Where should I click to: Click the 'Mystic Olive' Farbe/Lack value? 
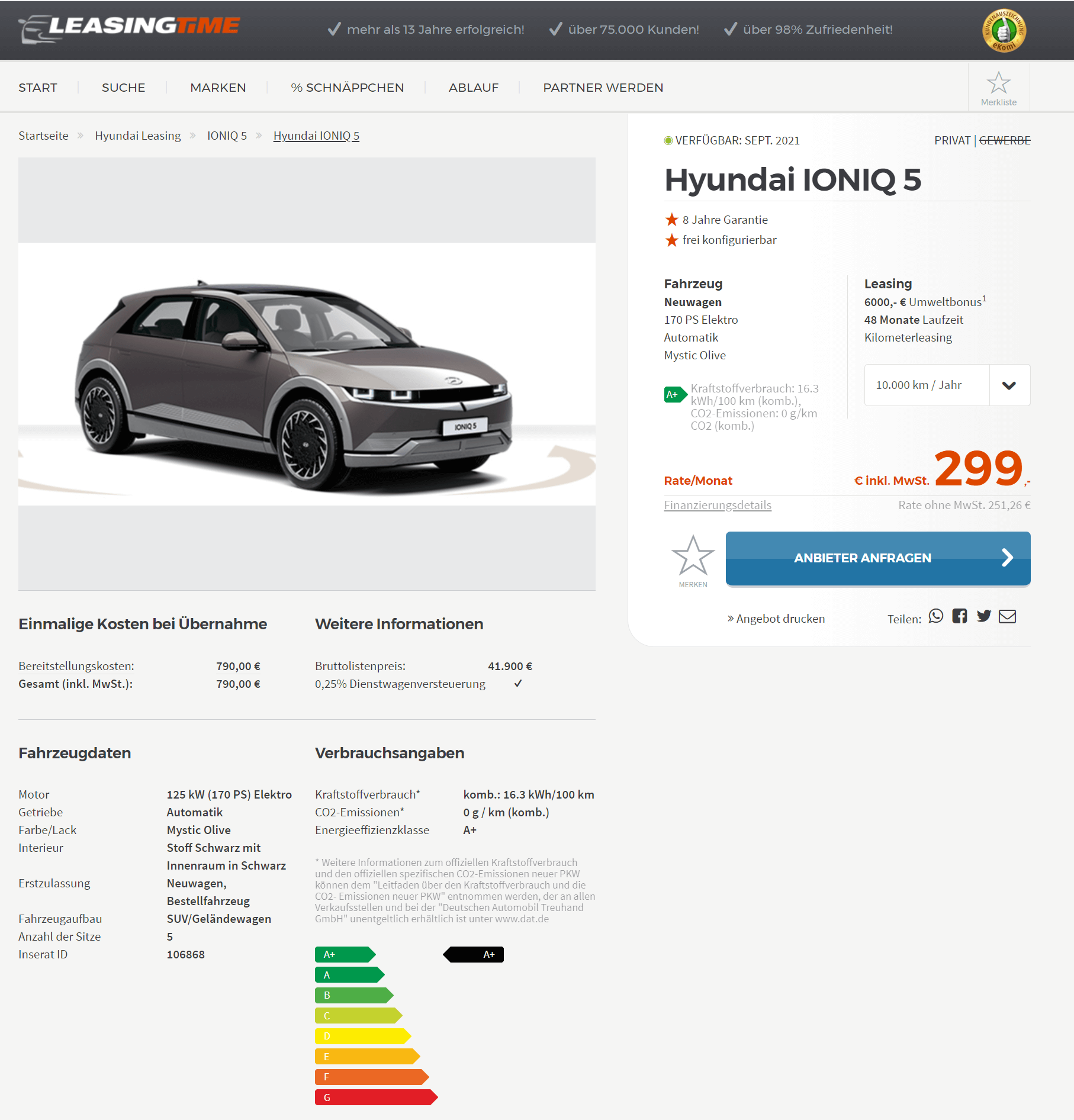(x=199, y=830)
